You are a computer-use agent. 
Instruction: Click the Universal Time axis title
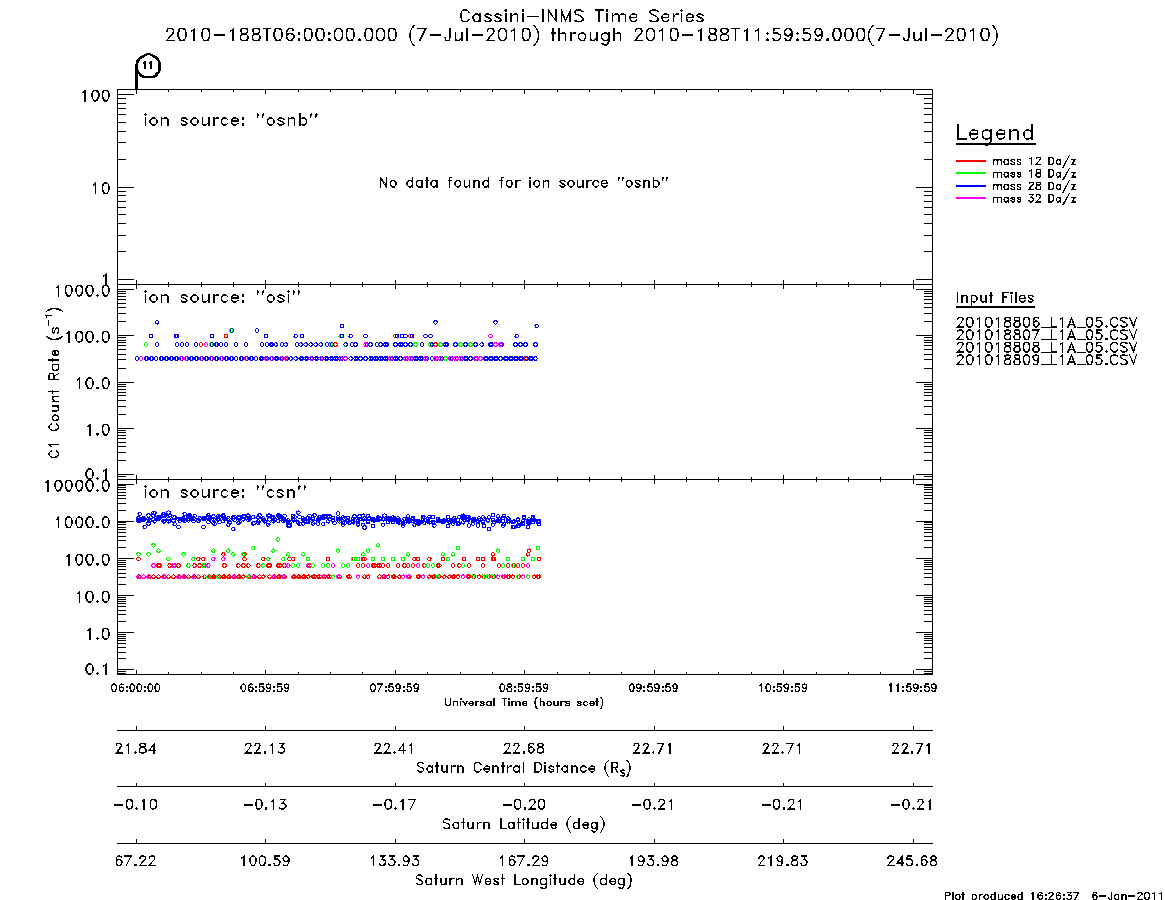click(524, 702)
